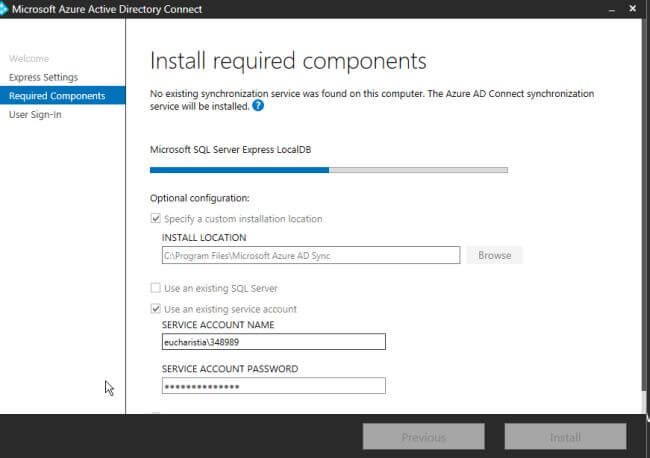Focus the Install Location path field
This screenshot has width=650, height=458.
tap(311, 255)
